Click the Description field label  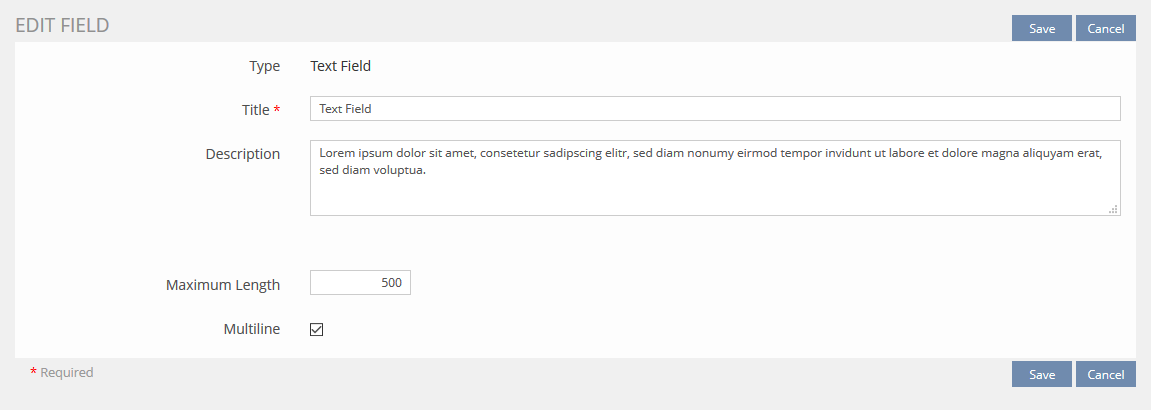[243, 154]
